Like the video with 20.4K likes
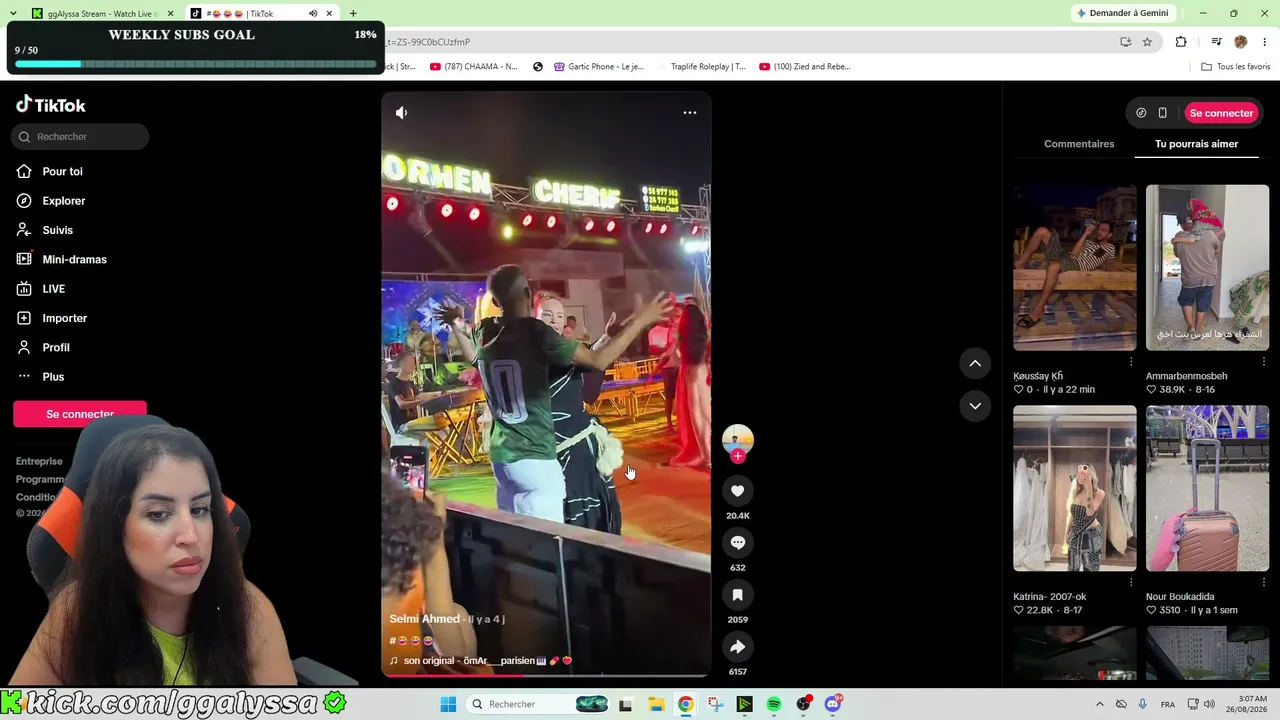1280x720 pixels. [x=738, y=491]
